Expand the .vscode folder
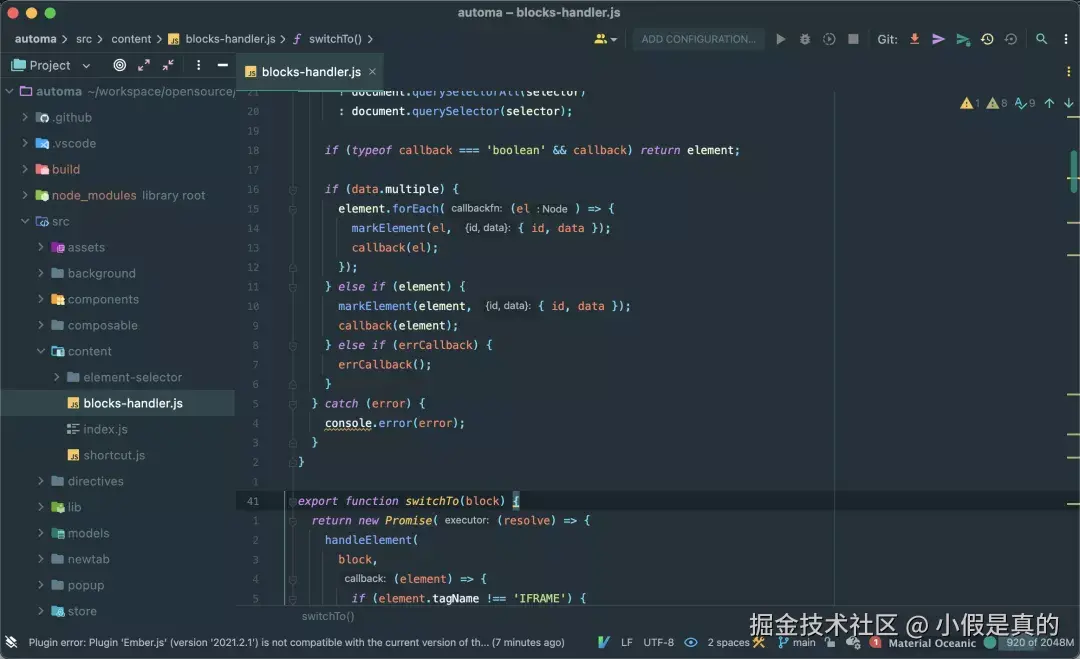This screenshot has width=1080, height=659. tap(25, 143)
